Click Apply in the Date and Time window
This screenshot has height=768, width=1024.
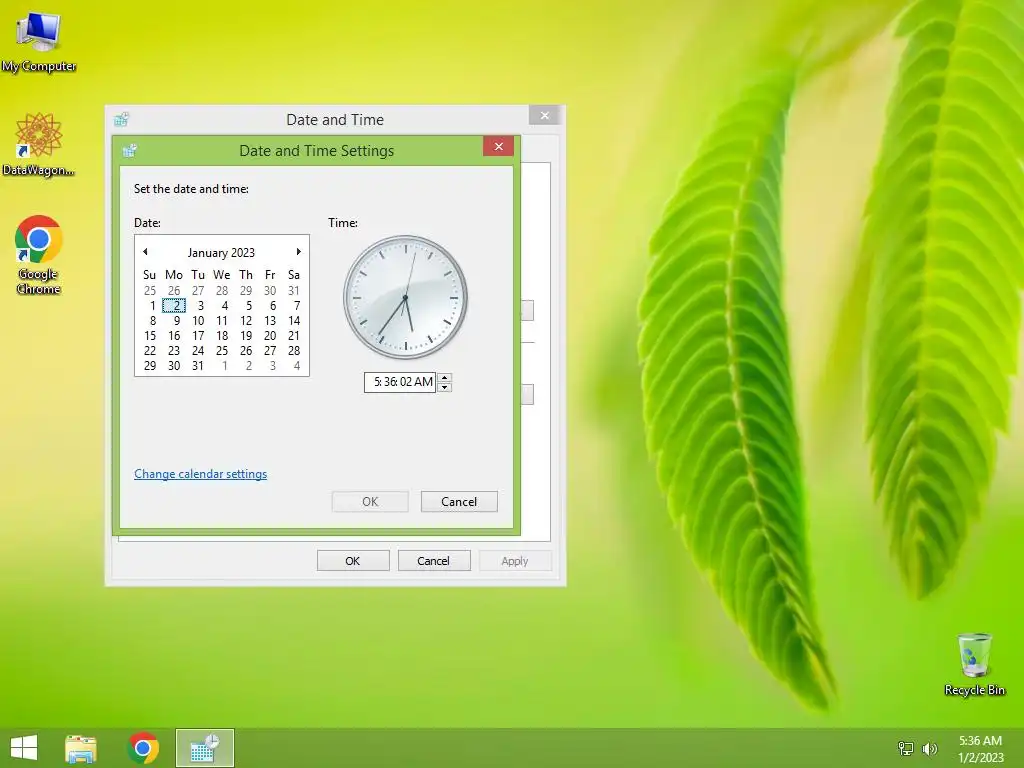(x=515, y=561)
